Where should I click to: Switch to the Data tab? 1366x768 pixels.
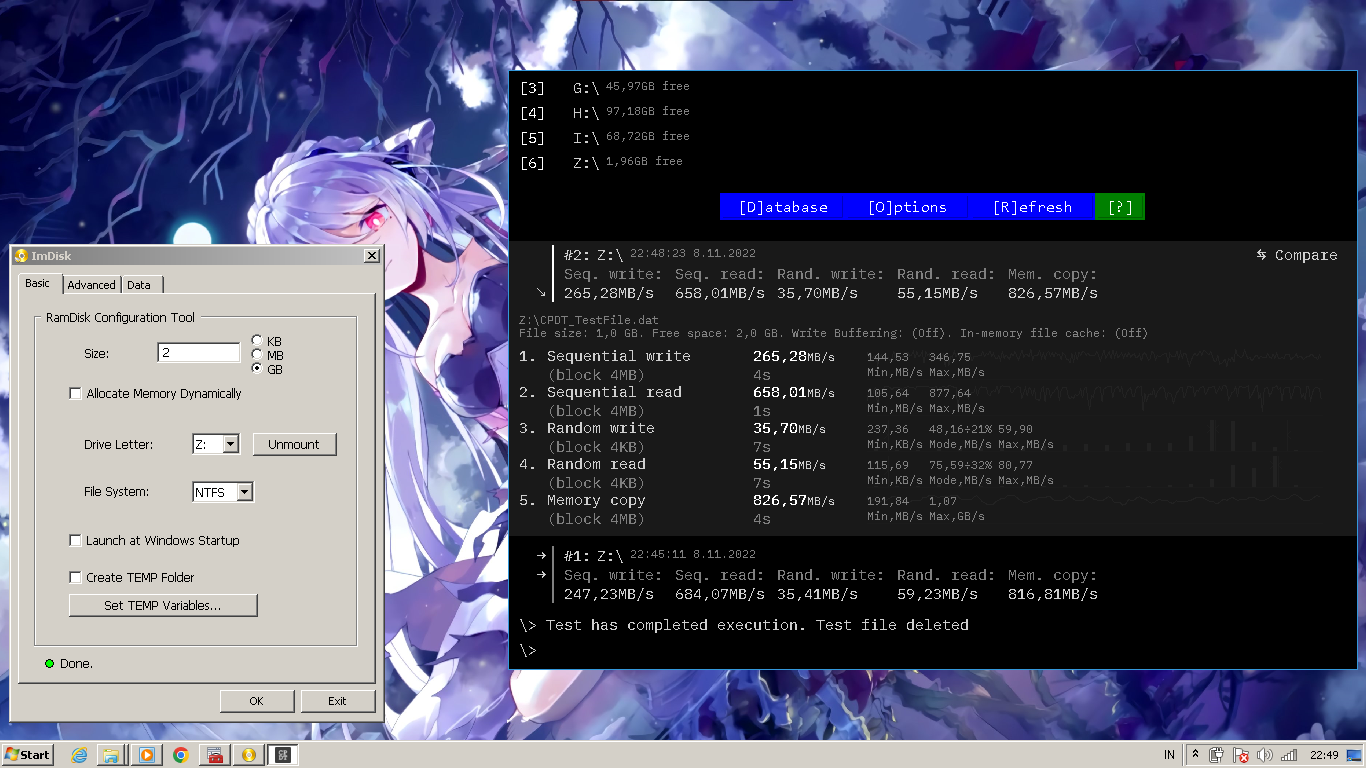140,285
